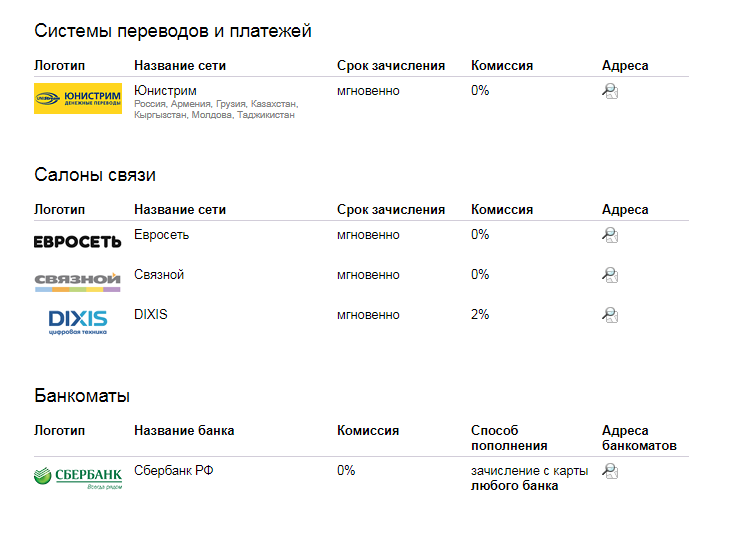Select the Евросеть network name text

161,235
